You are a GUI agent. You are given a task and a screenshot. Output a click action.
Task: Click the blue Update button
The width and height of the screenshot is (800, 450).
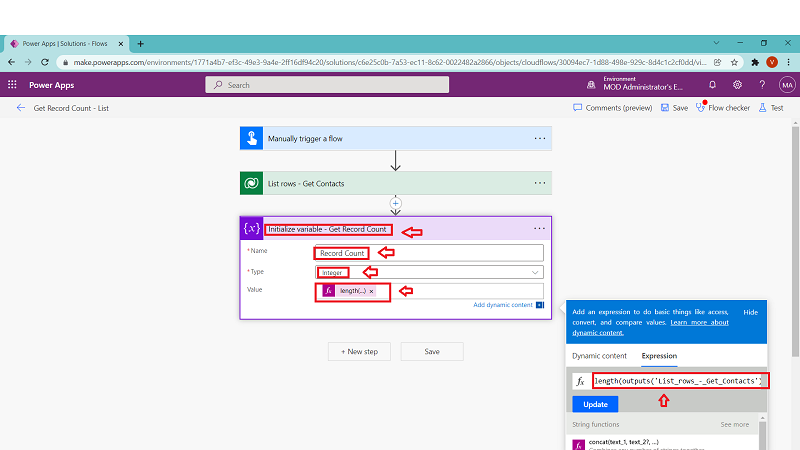[595, 404]
